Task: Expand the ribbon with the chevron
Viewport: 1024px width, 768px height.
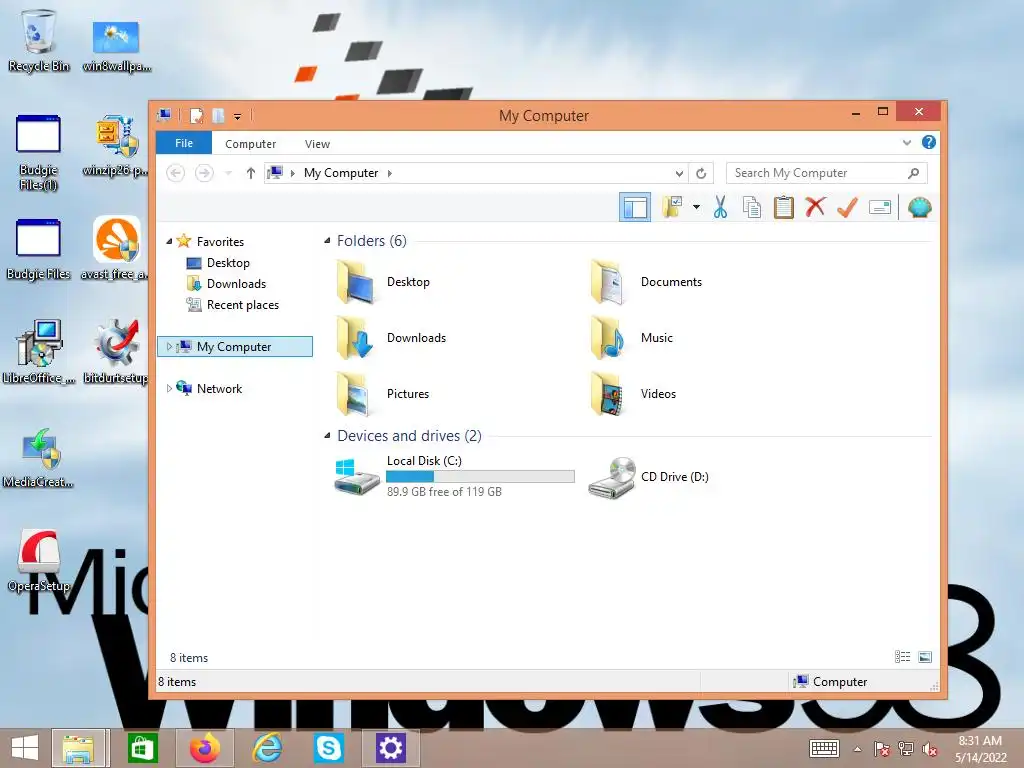Action: [906, 142]
